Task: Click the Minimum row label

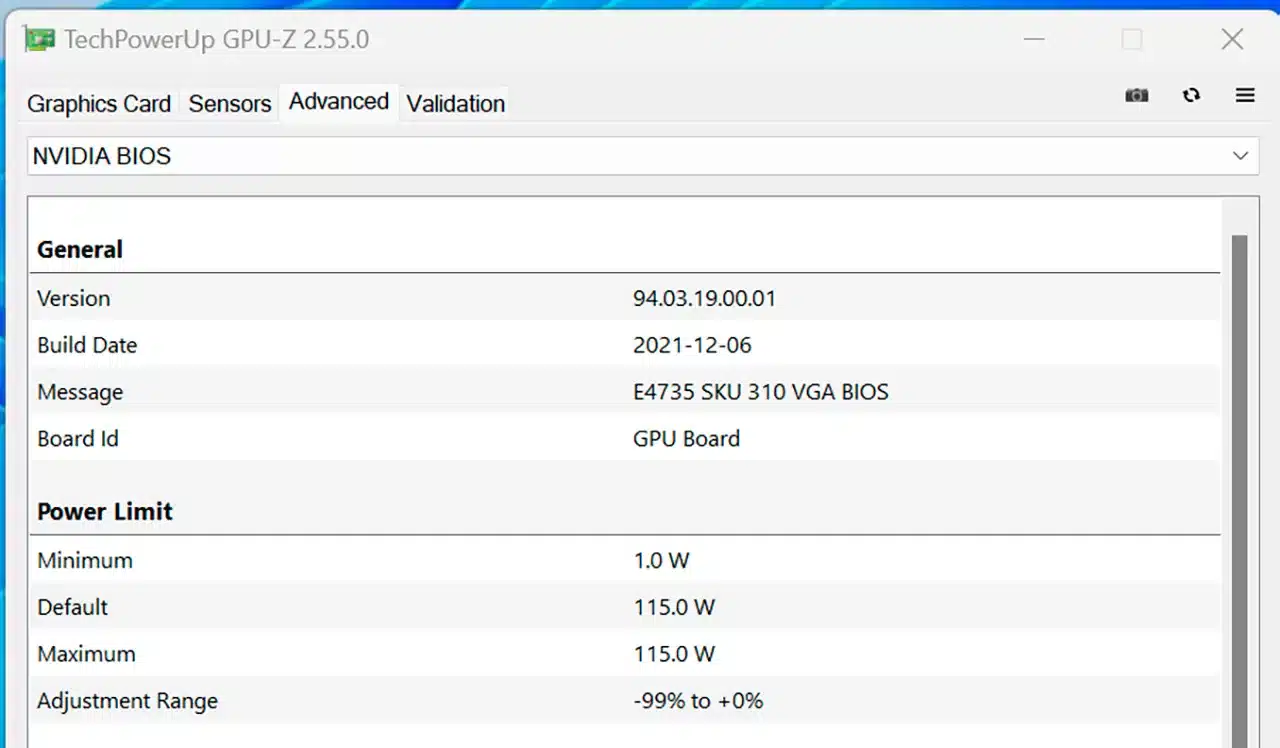Action: (85, 560)
